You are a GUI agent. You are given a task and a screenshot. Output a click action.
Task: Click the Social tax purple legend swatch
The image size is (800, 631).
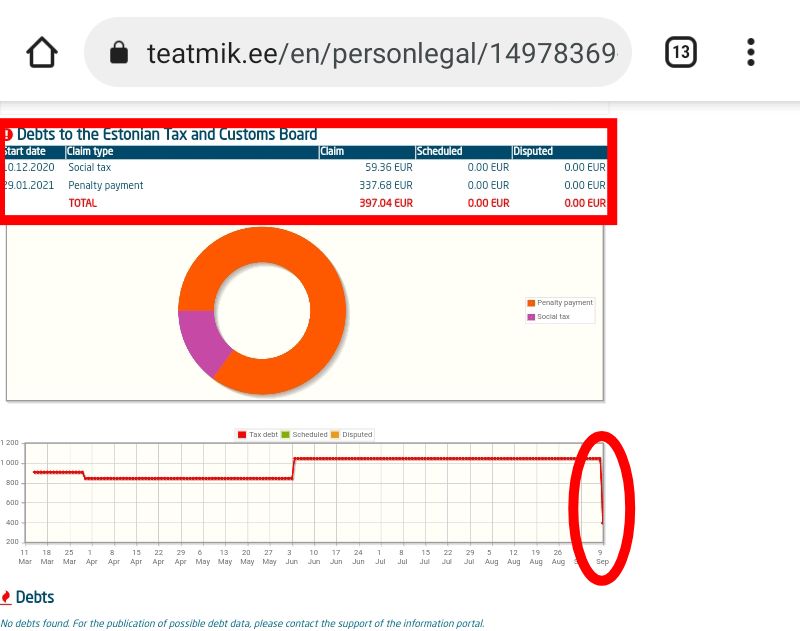[x=531, y=317]
